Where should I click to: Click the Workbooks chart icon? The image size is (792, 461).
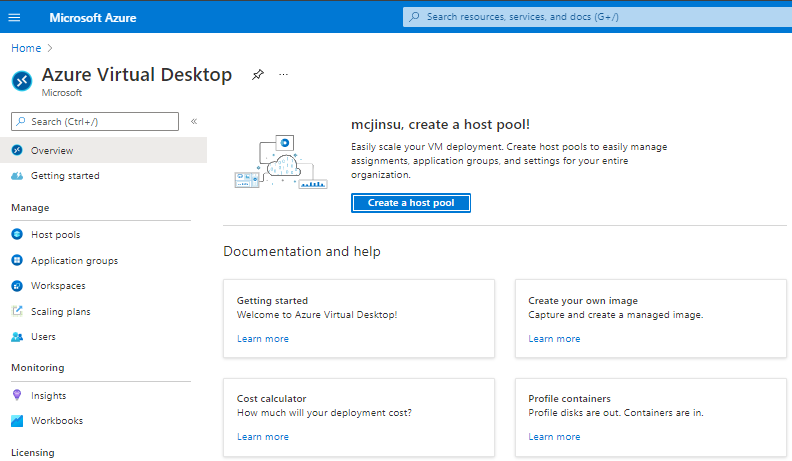[x=17, y=421]
